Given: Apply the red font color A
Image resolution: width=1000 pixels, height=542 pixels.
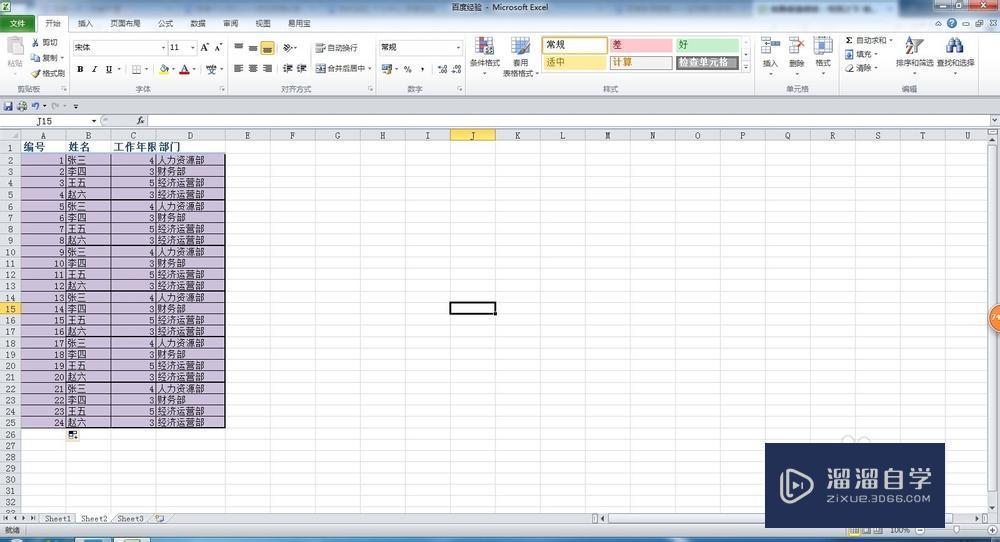Looking at the screenshot, I should point(184,69).
